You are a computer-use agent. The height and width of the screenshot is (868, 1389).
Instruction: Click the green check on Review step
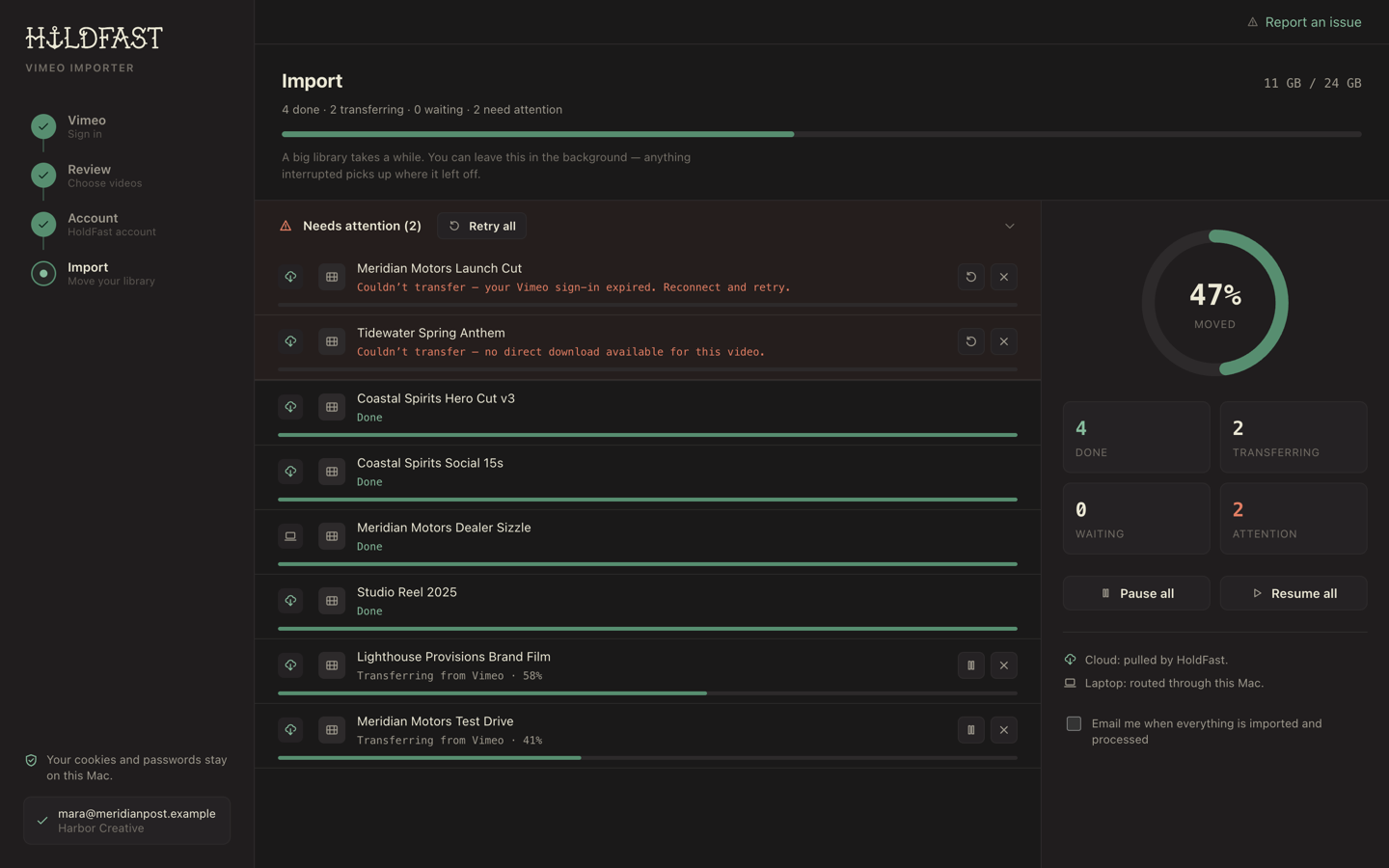click(x=43, y=176)
